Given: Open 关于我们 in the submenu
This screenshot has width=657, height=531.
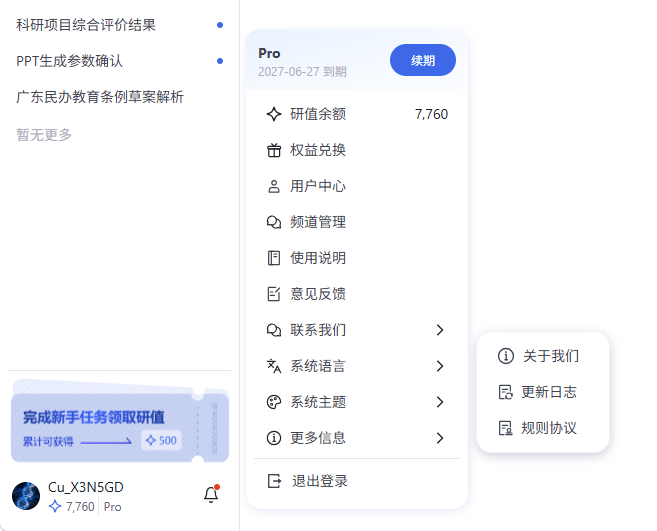Looking at the screenshot, I should (x=543, y=356).
